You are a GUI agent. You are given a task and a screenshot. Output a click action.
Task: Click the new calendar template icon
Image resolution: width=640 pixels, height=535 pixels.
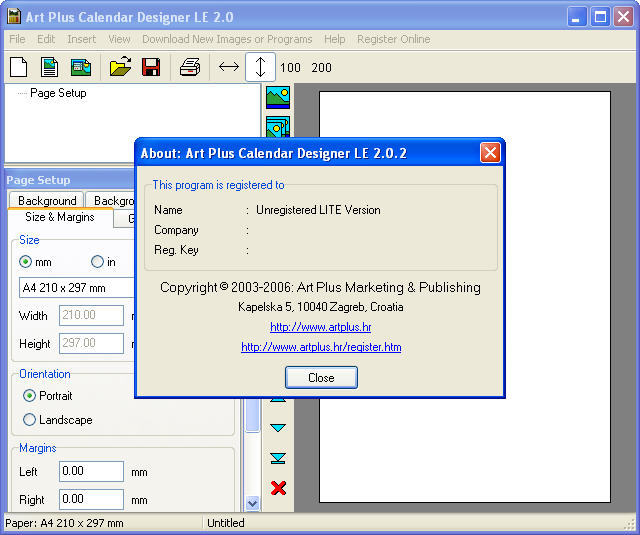tap(81, 67)
